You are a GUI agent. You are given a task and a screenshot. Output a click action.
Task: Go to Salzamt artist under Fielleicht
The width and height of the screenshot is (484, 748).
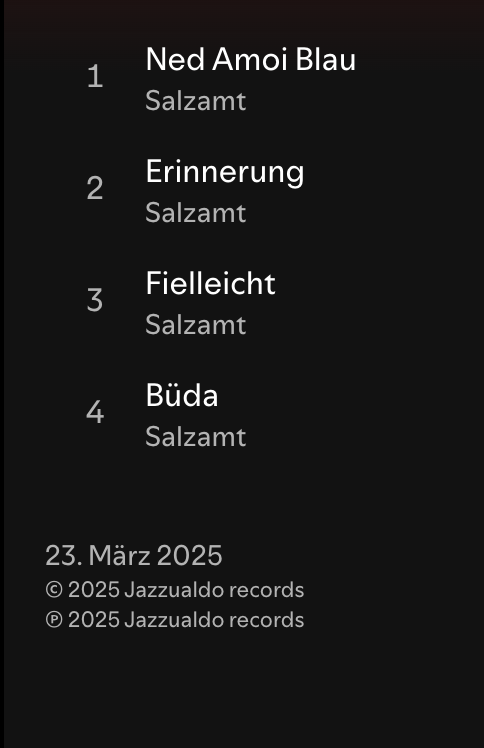[x=196, y=325]
